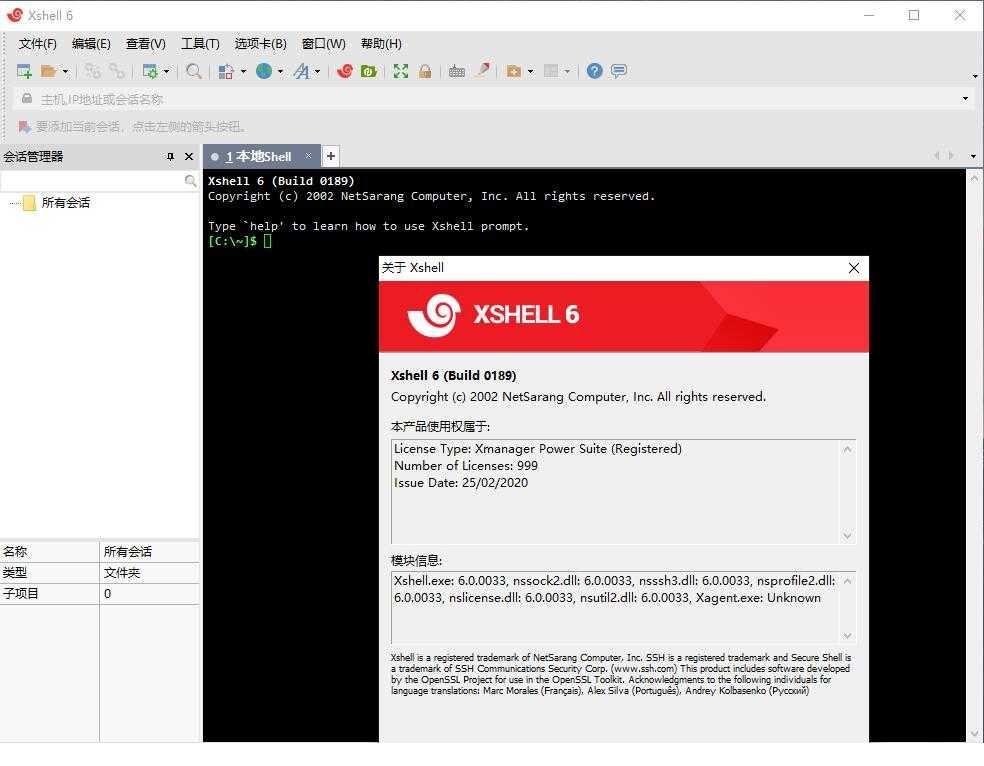Create a new session with toolbar icon
984x766 pixels.
[x=24, y=72]
